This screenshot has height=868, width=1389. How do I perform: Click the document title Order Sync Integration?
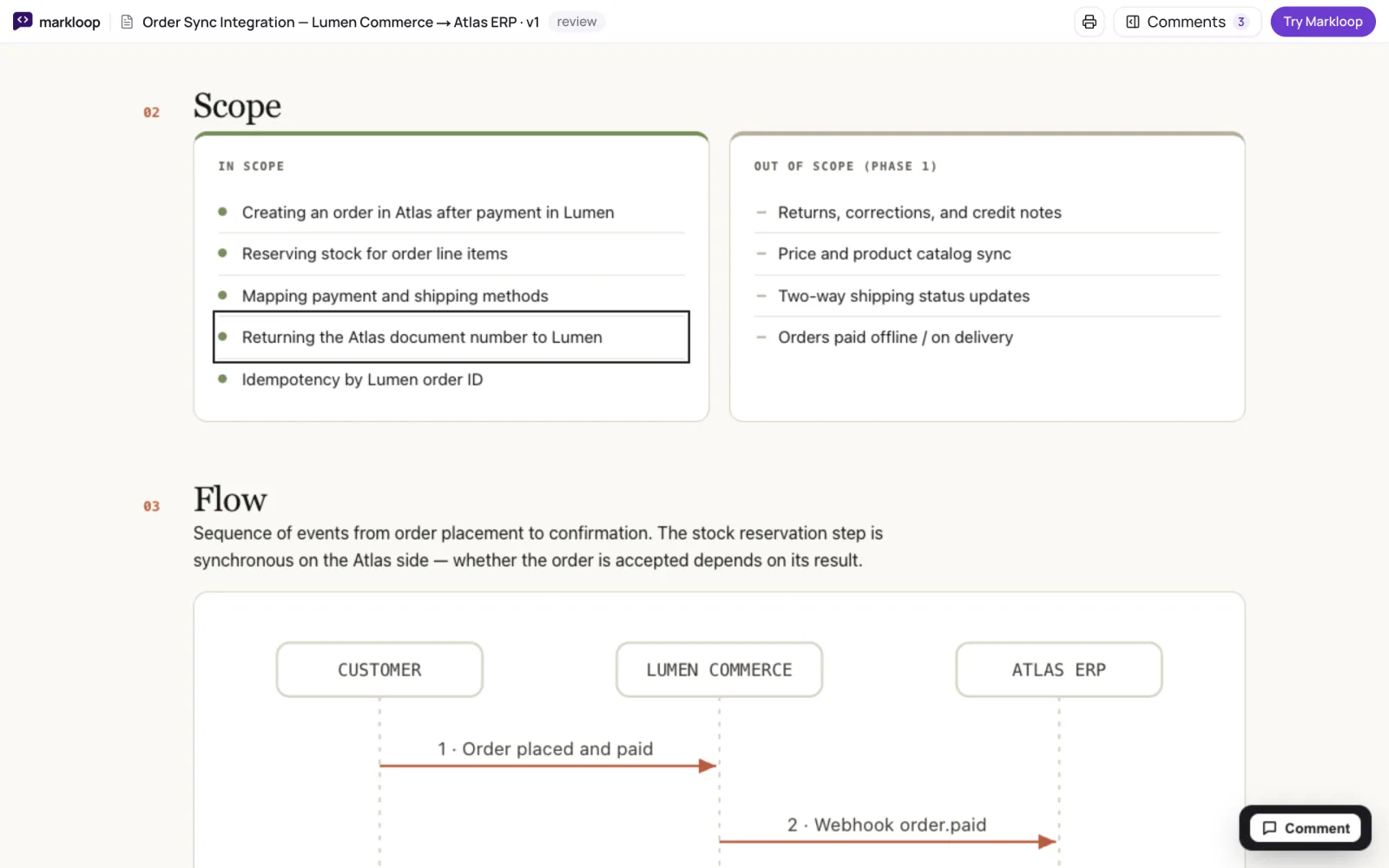pyautogui.click(x=340, y=22)
